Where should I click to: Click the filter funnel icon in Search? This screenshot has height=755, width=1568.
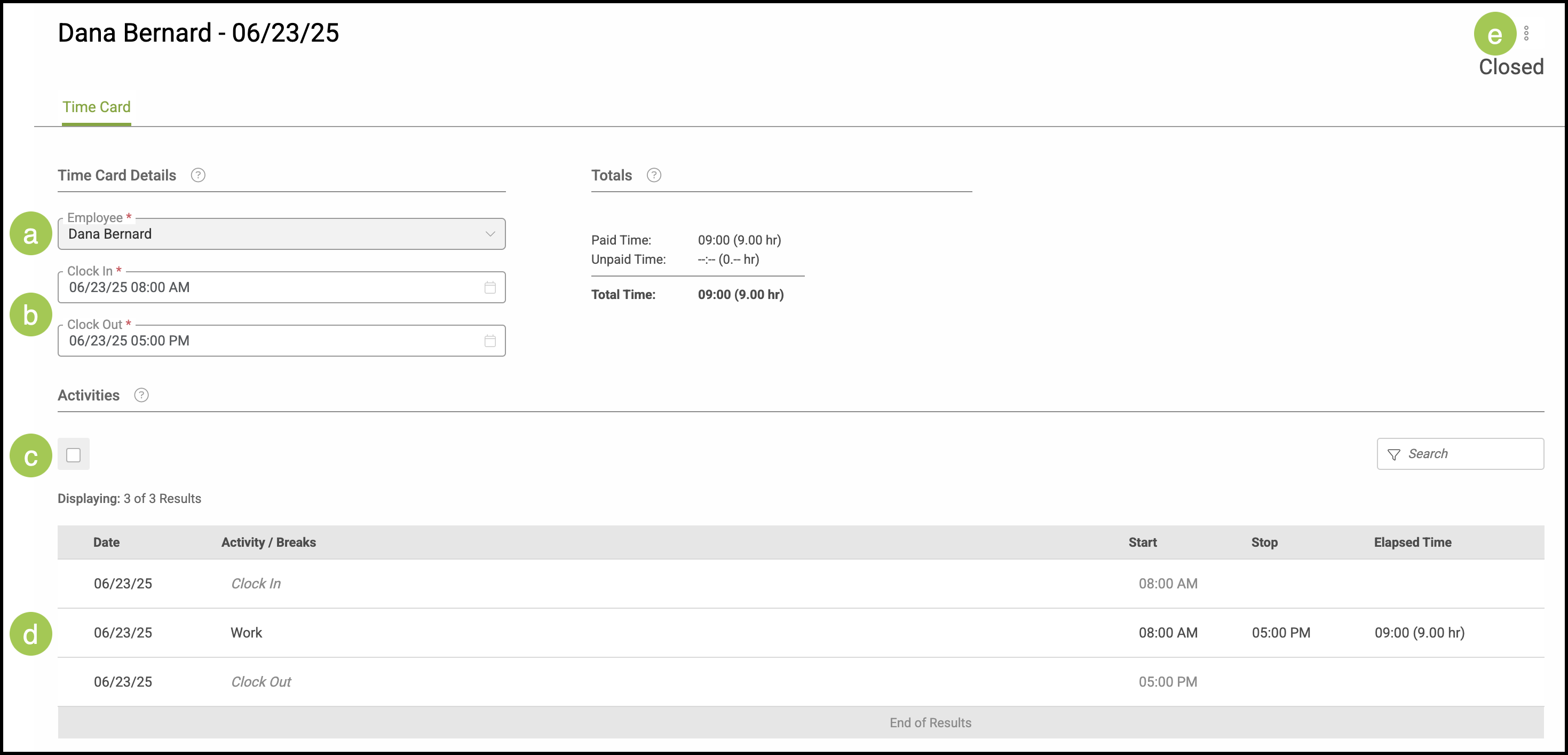[1393, 454]
